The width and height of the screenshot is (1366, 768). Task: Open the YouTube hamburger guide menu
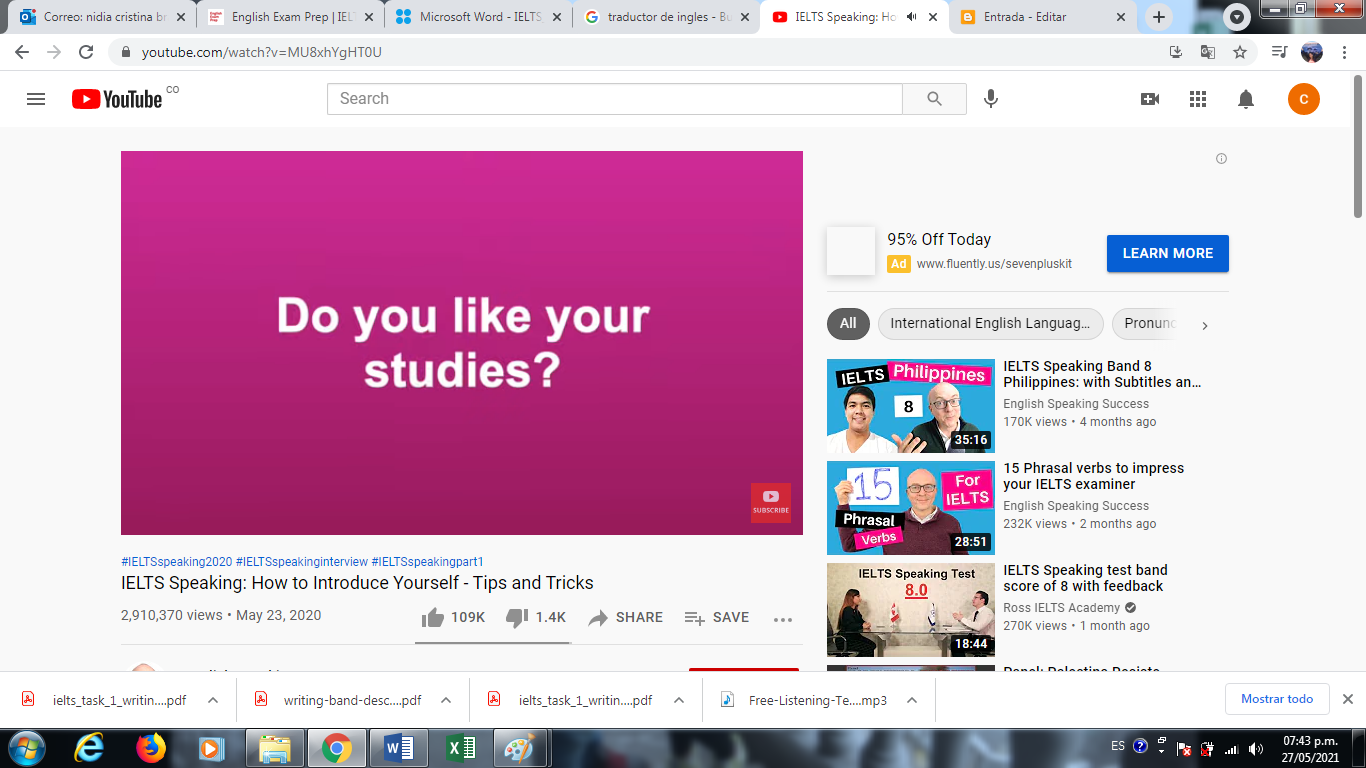[36, 99]
